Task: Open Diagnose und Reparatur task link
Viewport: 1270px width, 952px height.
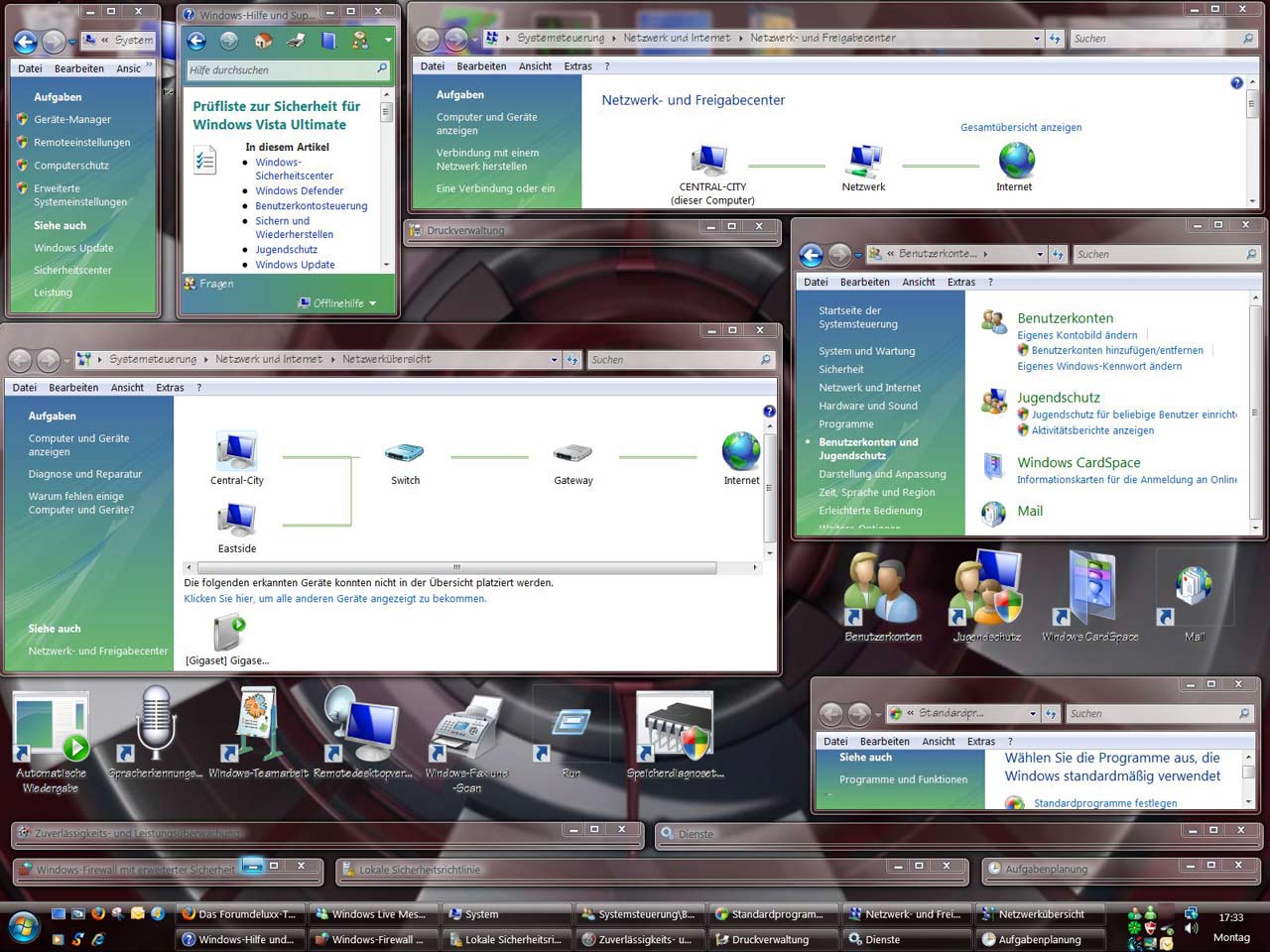Action: coord(85,474)
